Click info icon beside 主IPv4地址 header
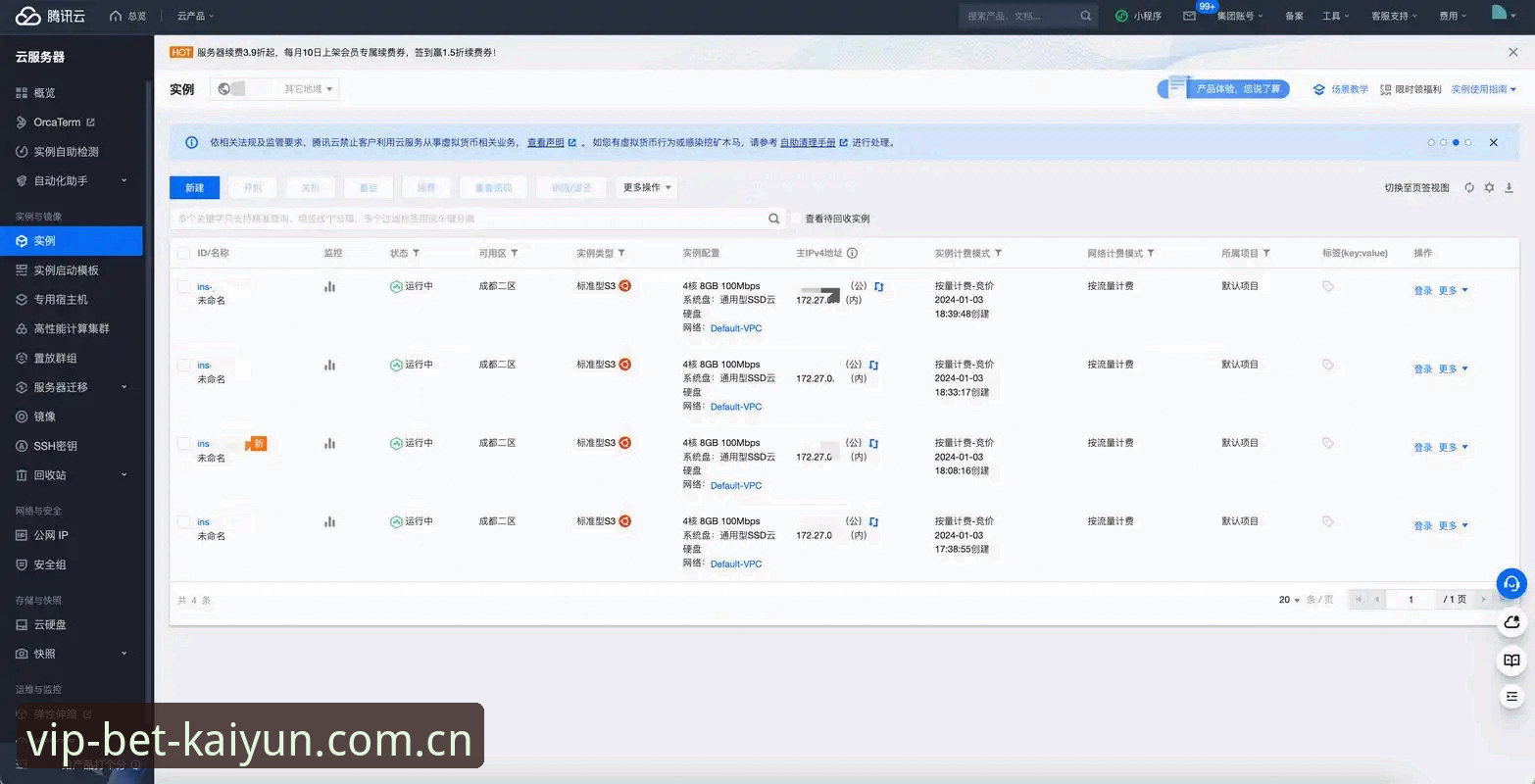 coord(853,253)
